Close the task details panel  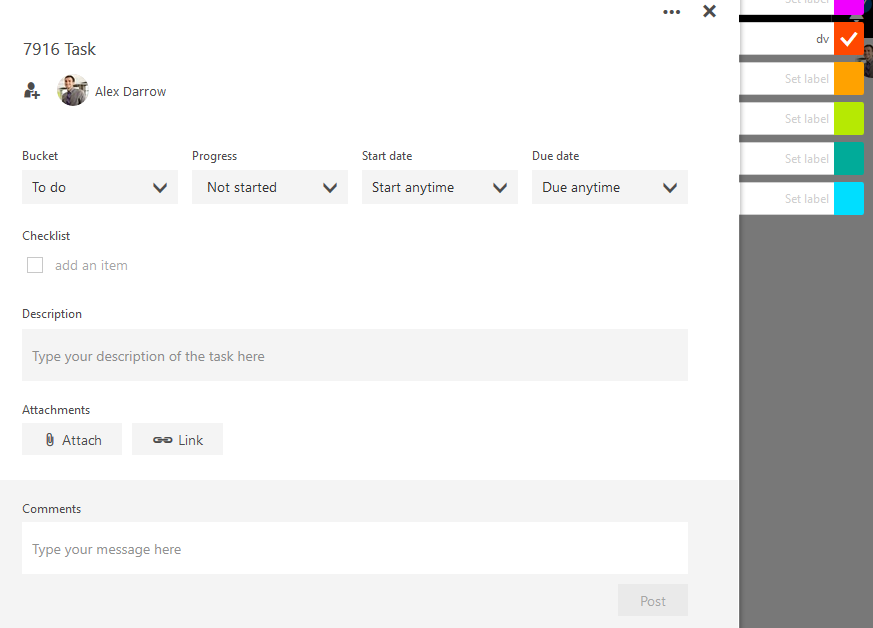point(709,11)
